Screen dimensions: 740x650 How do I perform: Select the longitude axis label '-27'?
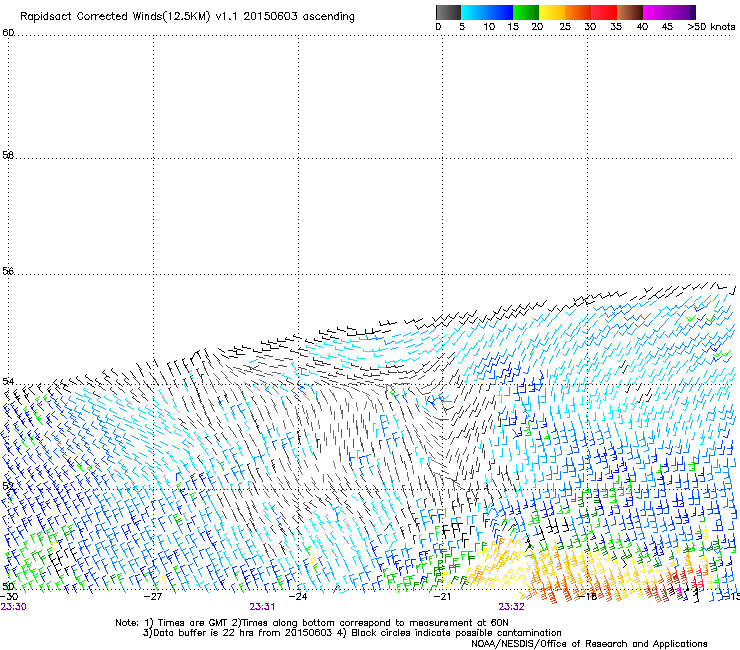click(153, 597)
